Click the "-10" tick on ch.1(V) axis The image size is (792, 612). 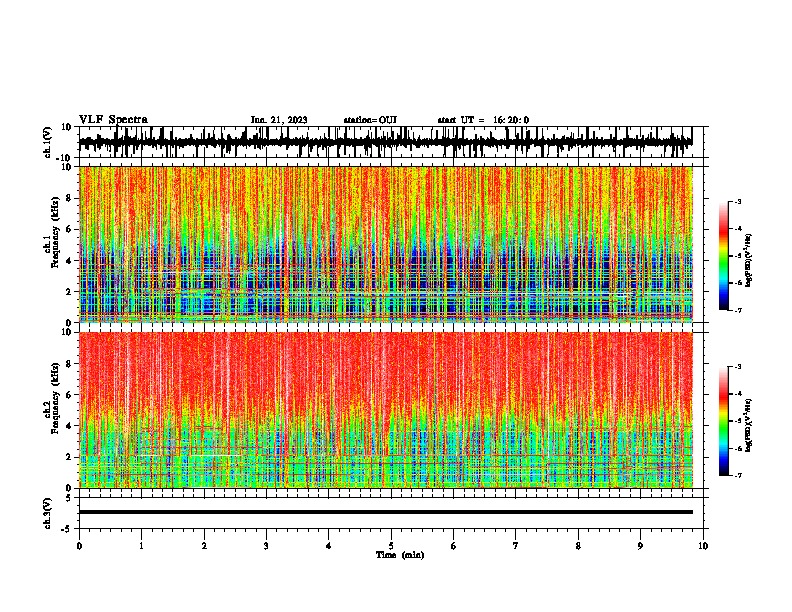point(65,158)
